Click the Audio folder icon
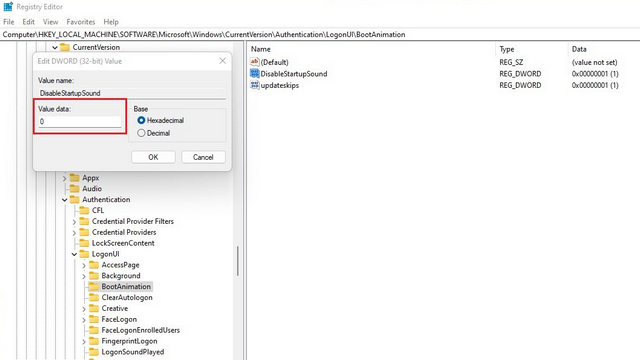This screenshot has height=360, width=640. 74,189
